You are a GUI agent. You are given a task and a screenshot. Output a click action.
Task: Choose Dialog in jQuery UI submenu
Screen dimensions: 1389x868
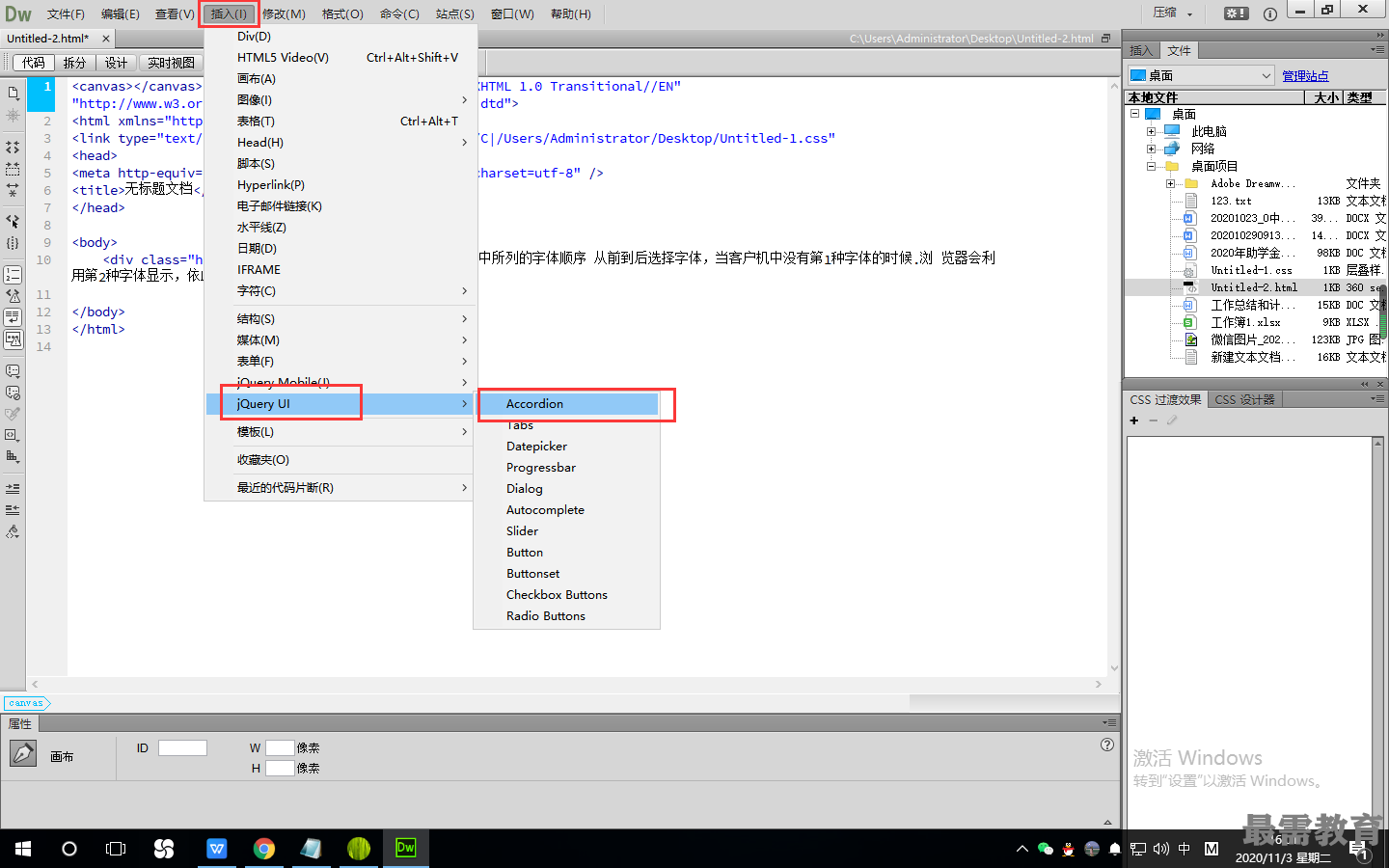click(568, 488)
